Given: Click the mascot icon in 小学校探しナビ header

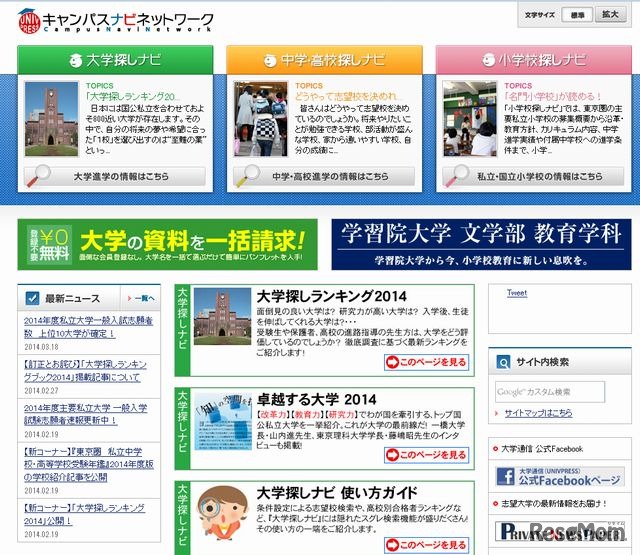Looking at the screenshot, I should tap(489, 60).
